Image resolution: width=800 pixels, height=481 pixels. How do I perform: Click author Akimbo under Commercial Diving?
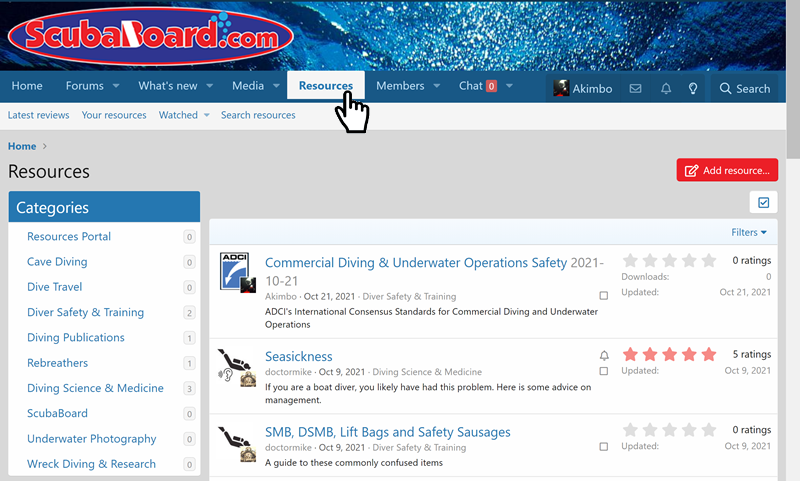point(281,296)
